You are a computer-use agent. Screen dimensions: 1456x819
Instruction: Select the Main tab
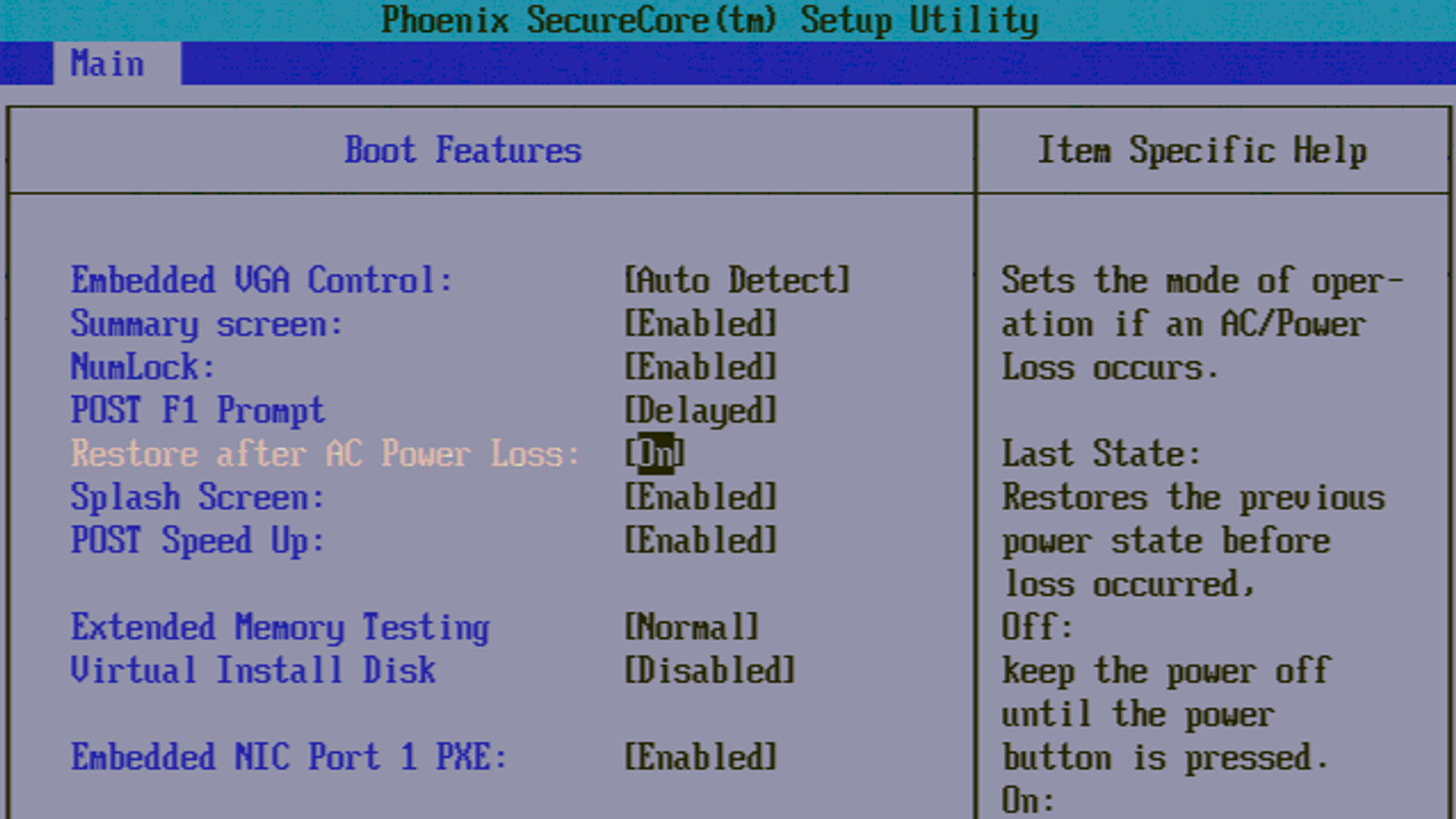[x=107, y=64]
